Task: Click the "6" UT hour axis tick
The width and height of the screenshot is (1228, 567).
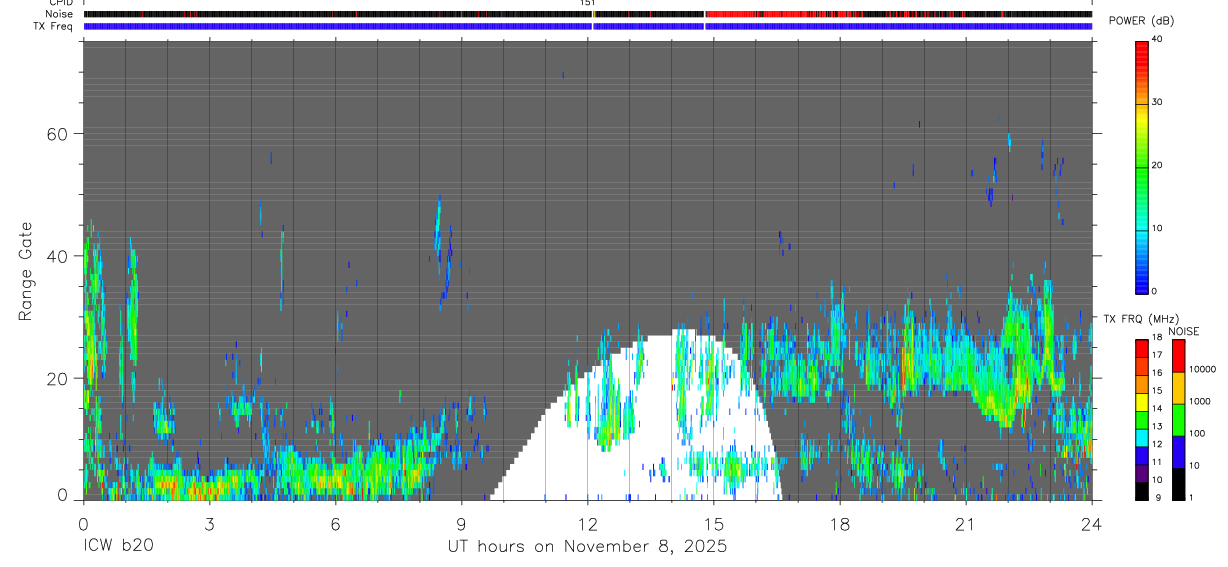Action: 335,522
